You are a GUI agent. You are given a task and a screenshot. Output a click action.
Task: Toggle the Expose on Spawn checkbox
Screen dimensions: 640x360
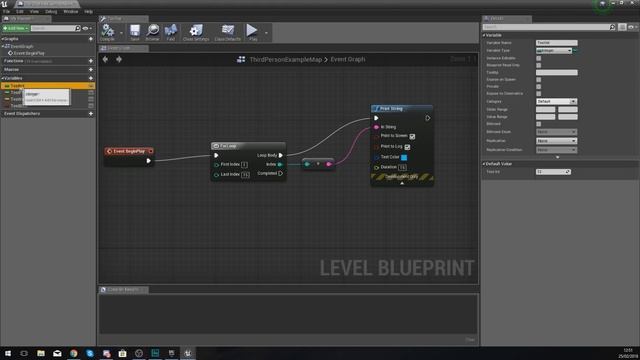tap(538, 80)
